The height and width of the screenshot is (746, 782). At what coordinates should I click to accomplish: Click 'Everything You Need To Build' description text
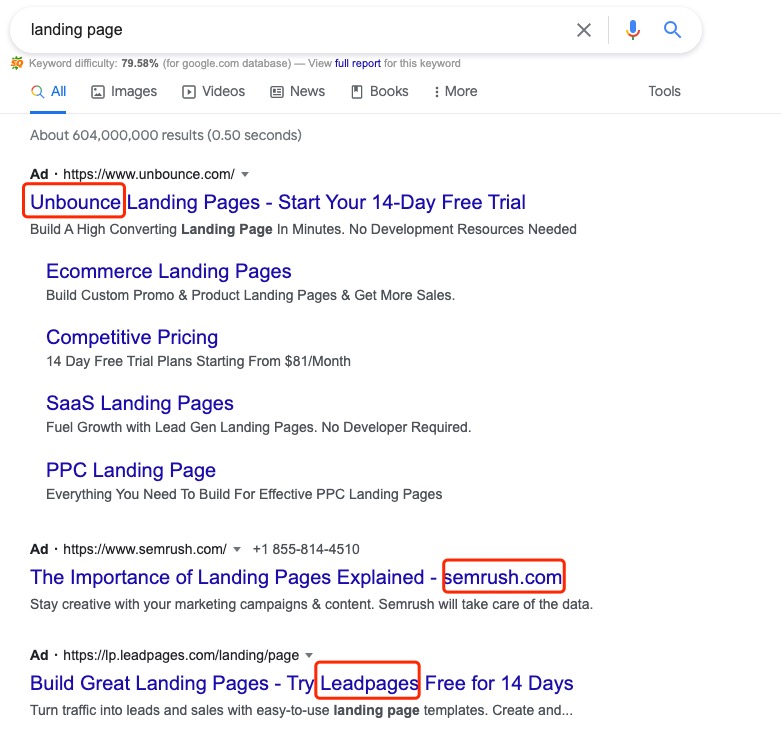click(x=244, y=494)
